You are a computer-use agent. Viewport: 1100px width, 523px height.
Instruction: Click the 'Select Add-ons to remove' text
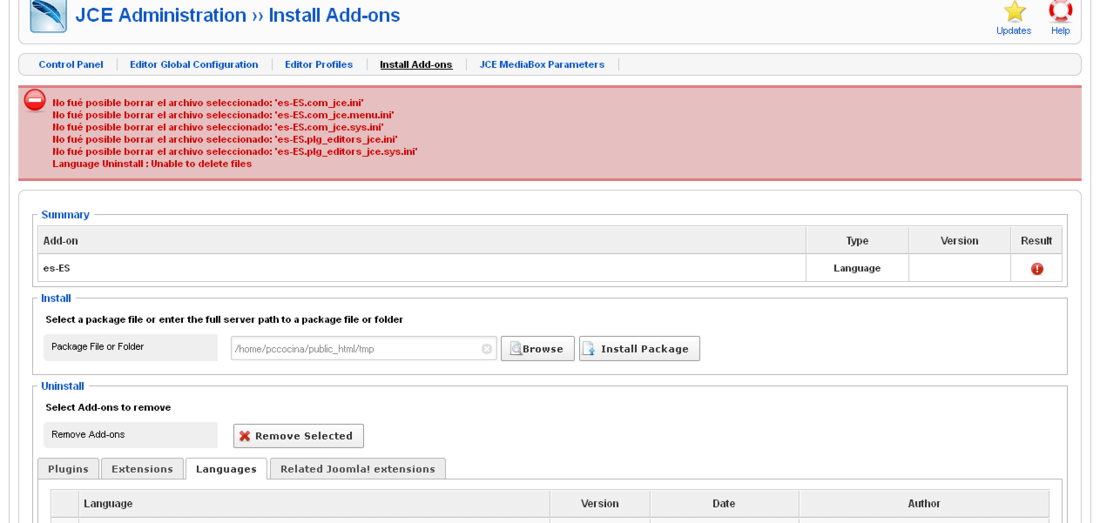pos(108,407)
